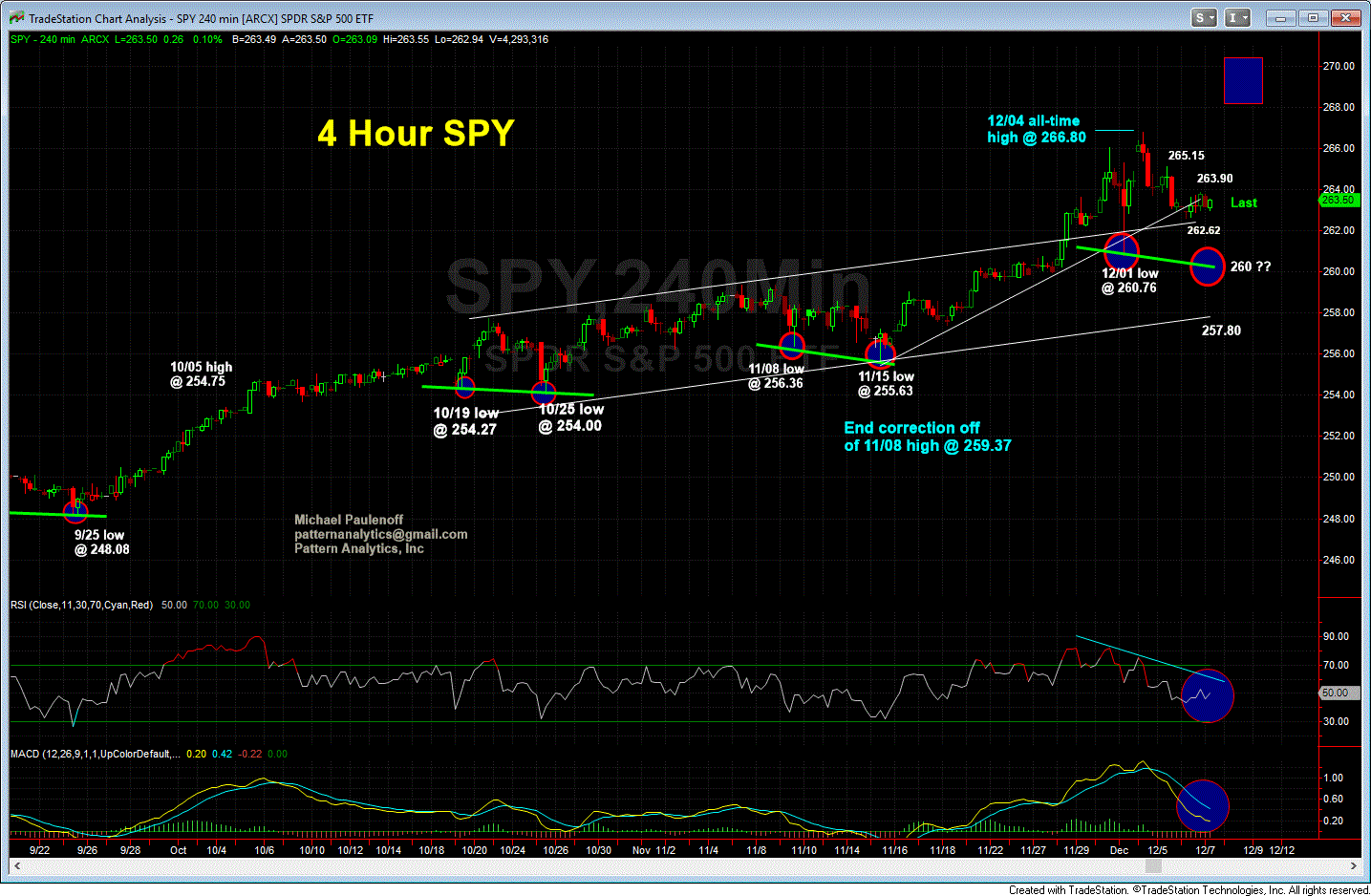1371x896 pixels.
Task: Open the S symbol-link dropdown in title bar
Action: coord(1204,18)
